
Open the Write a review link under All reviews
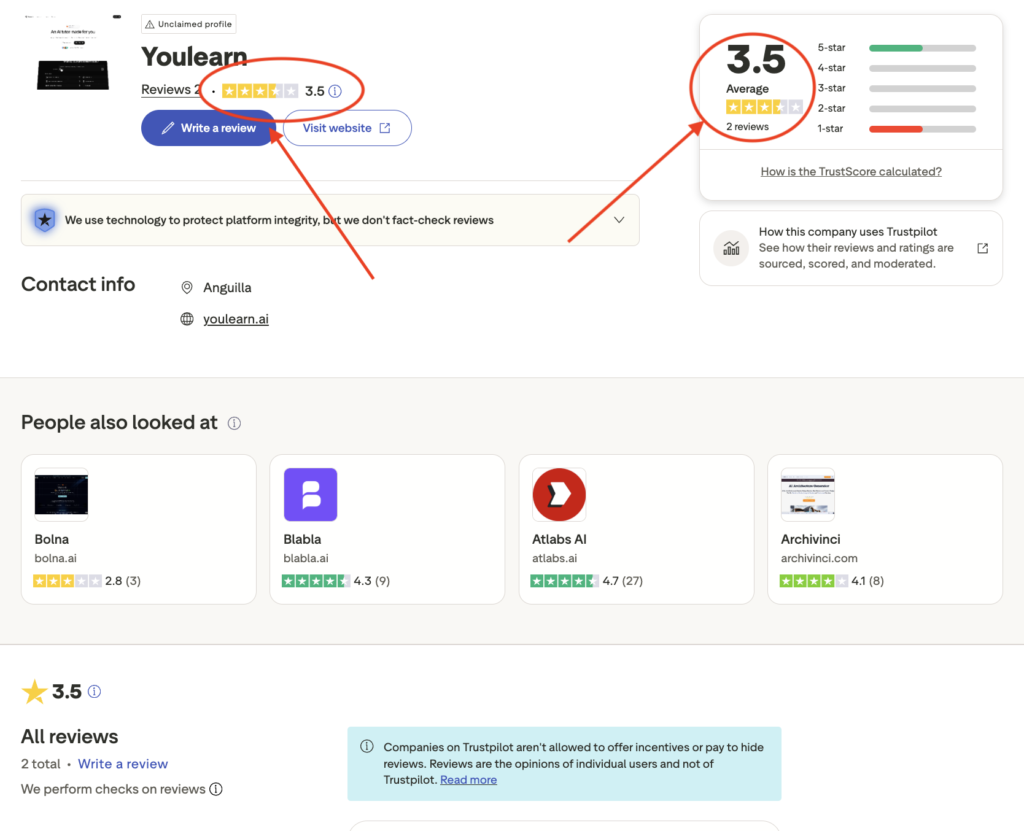(x=123, y=764)
